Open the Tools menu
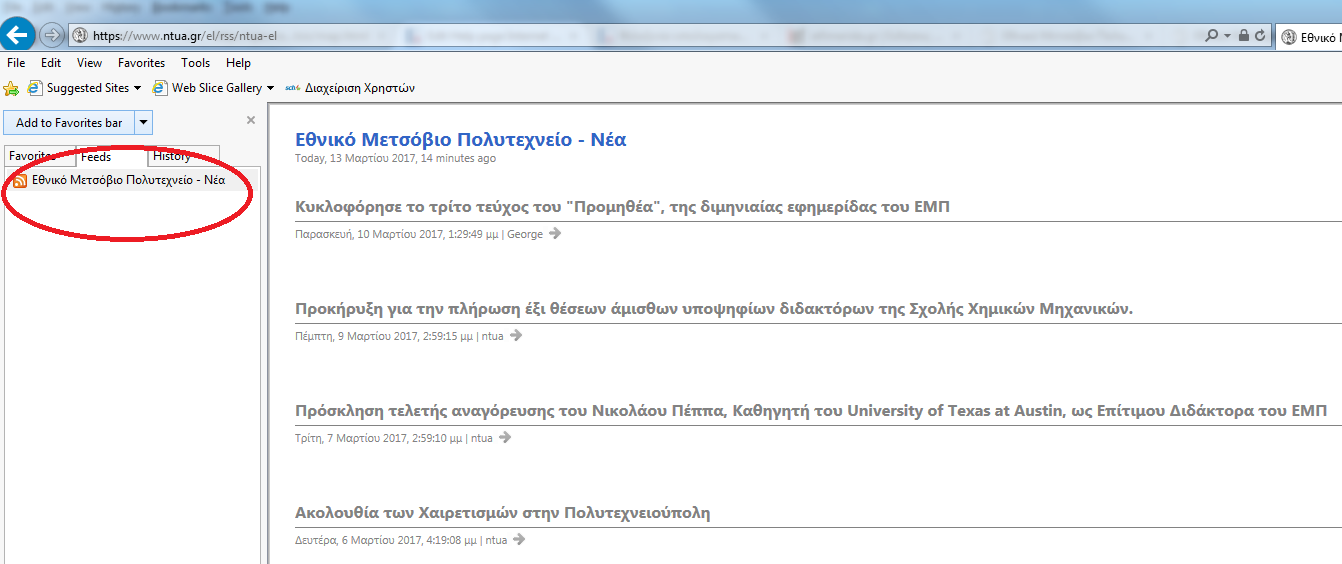 [x=196, y=63]
